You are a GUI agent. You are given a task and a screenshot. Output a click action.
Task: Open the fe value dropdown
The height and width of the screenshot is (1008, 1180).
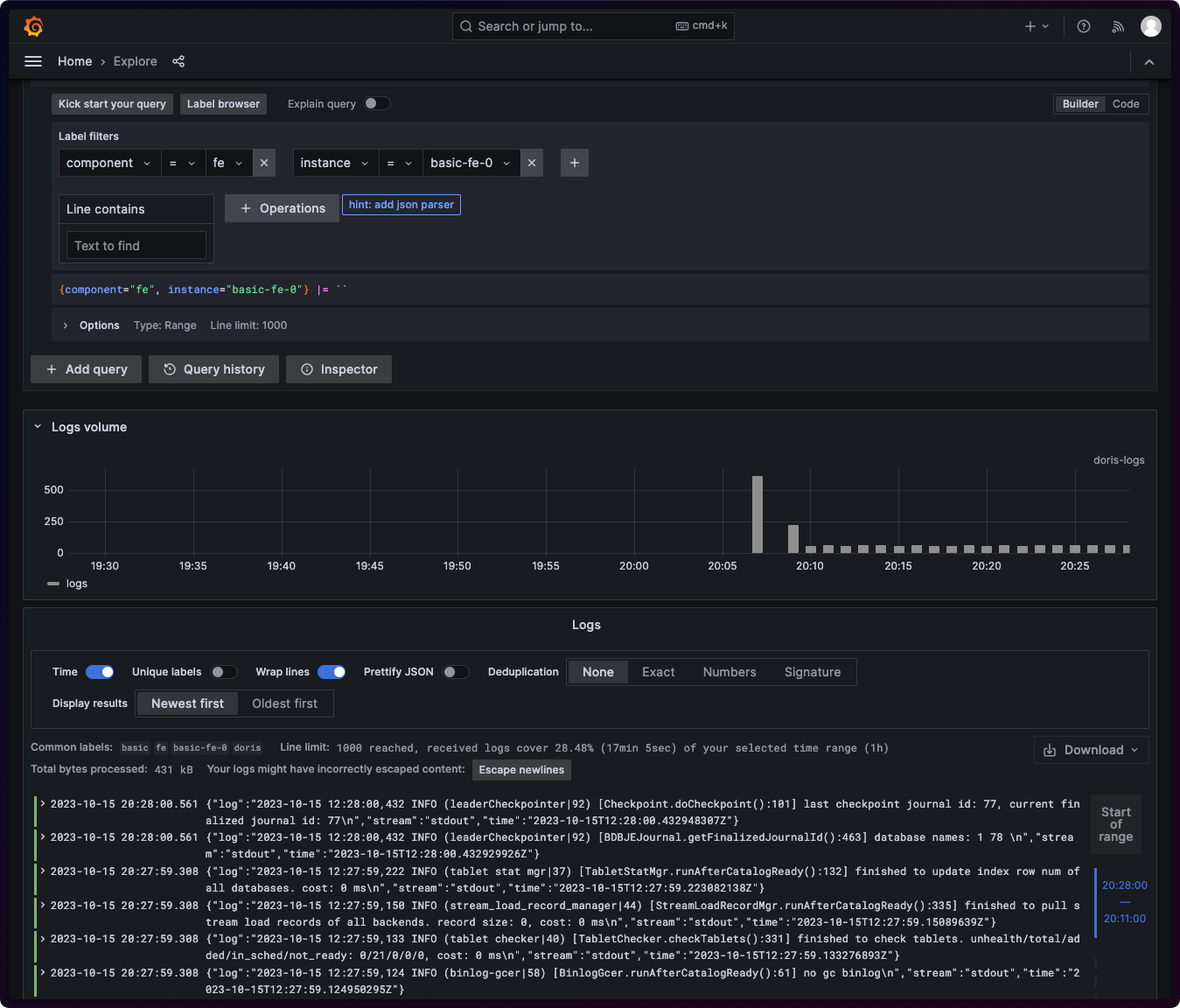pos(229,163)
